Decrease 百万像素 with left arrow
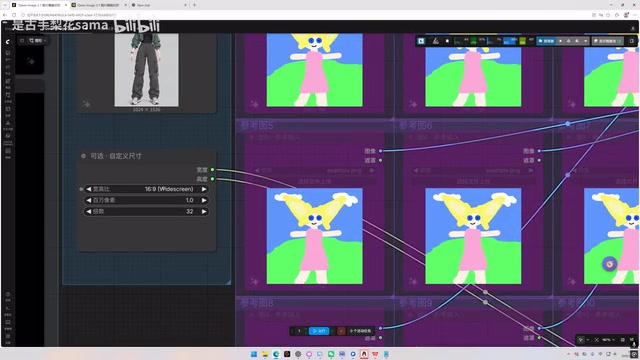The width and height of the screenshot is (640, 360). (x=89, y=200)
